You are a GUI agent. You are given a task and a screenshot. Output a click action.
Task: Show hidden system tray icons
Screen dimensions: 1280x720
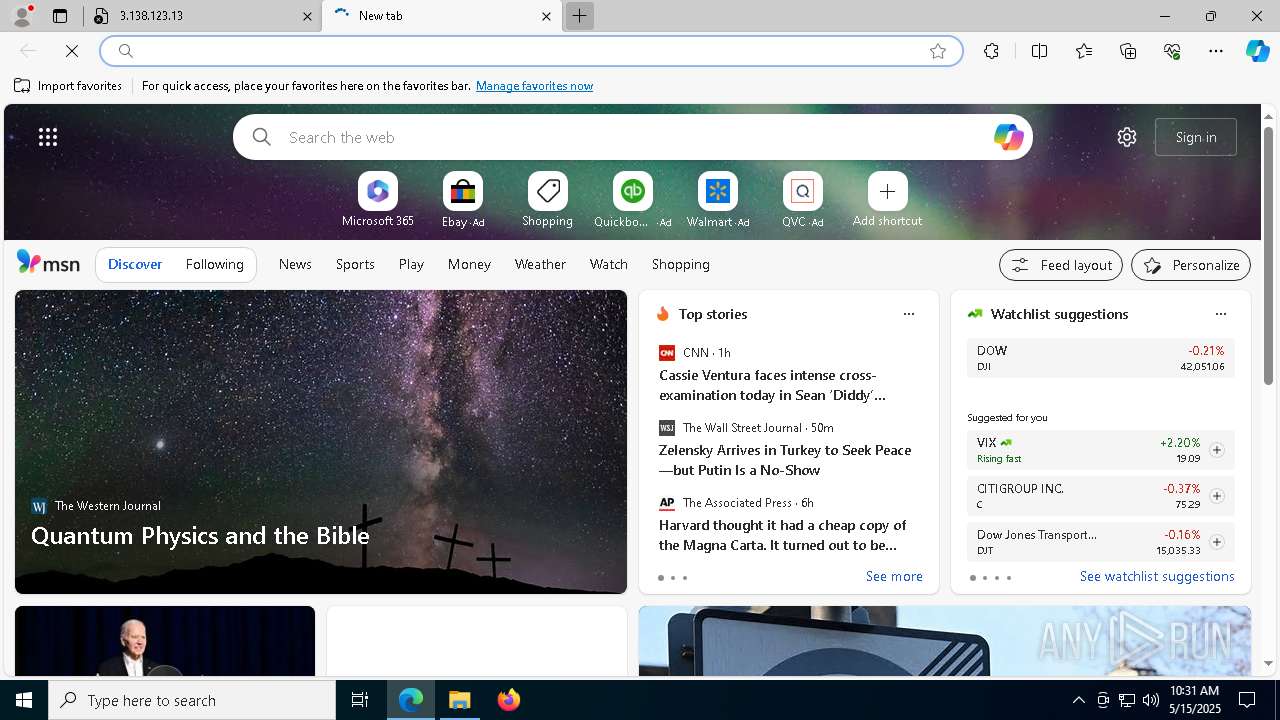[x=1078, y=700]
